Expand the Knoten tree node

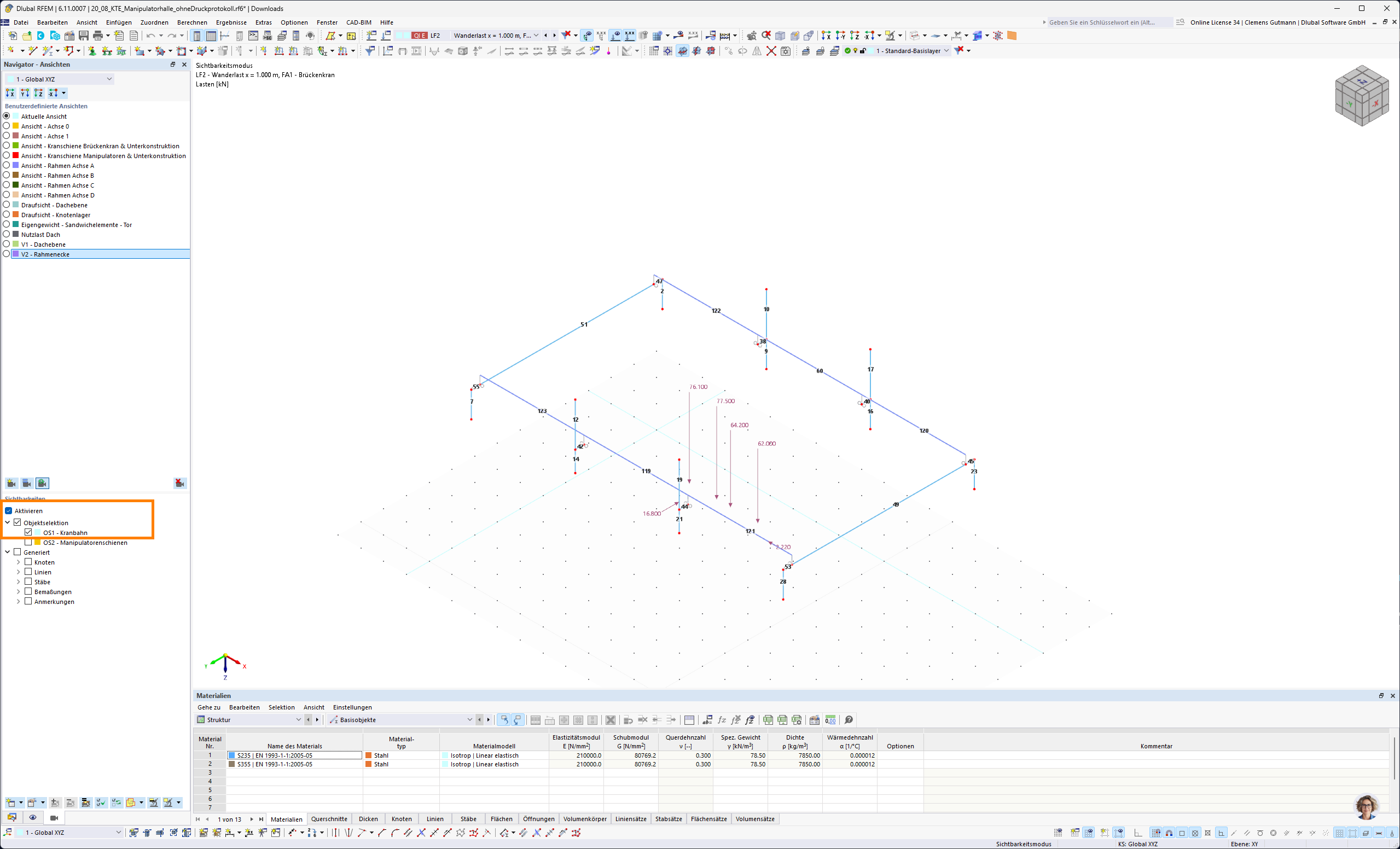[18, 562]
